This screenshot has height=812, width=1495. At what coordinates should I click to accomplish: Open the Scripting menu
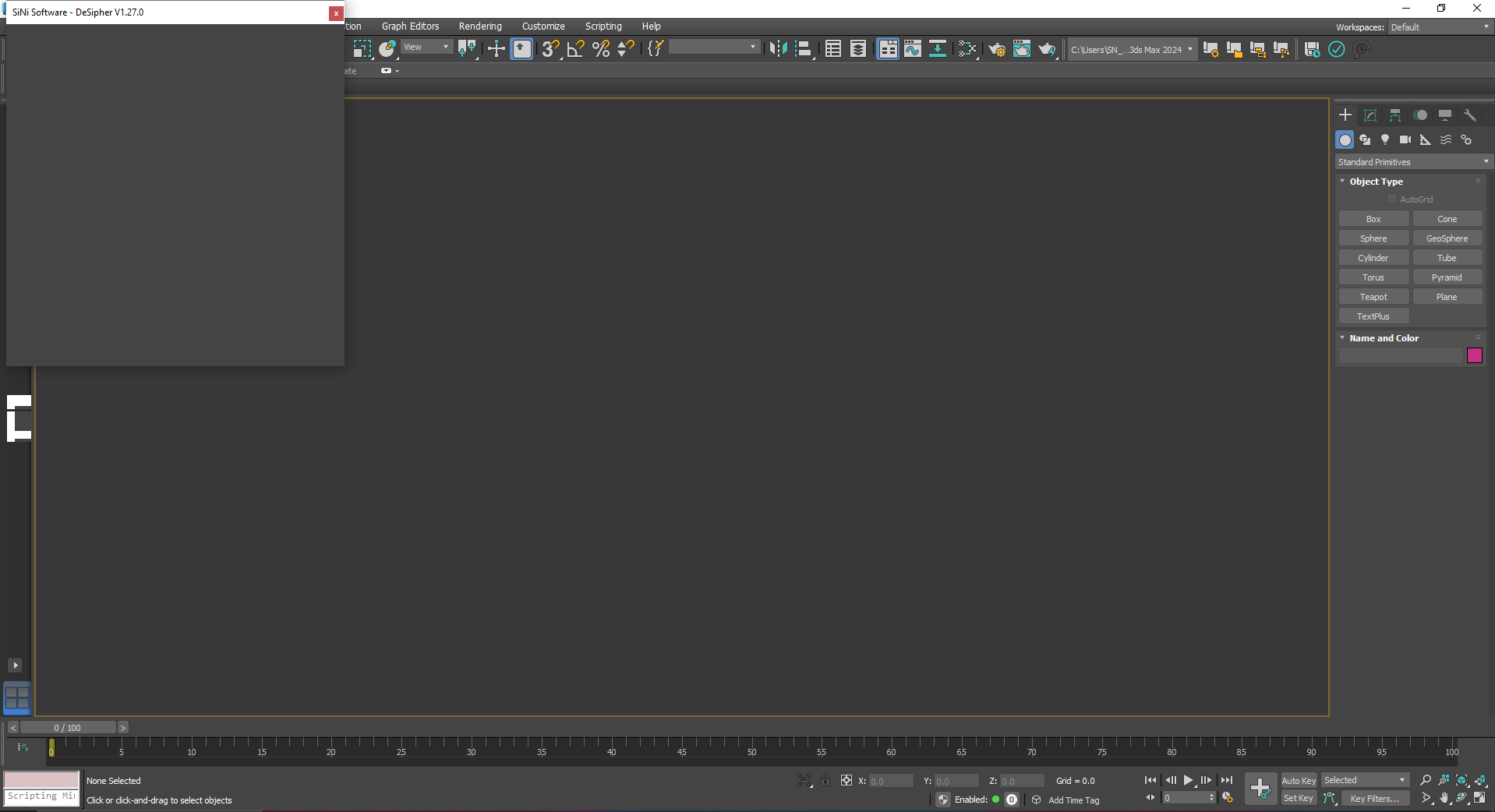click(x=603, y=26)
